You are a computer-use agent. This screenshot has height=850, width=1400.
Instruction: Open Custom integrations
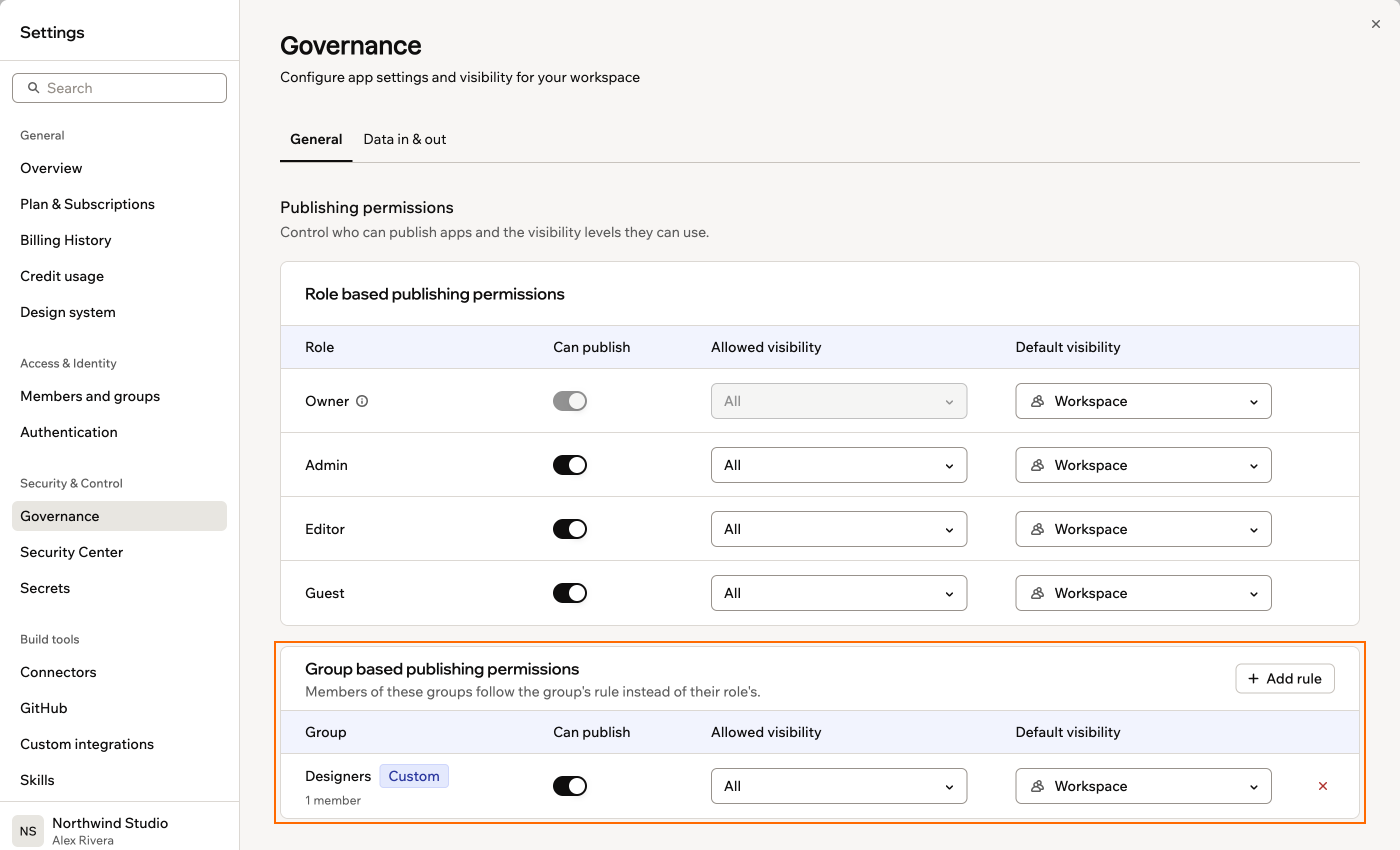[x=119, y=744]
